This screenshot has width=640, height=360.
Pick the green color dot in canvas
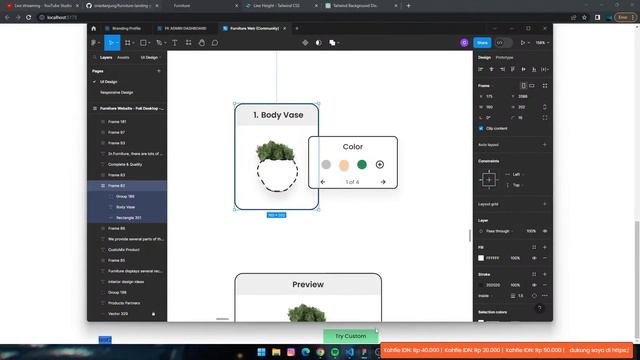point(362,164)
